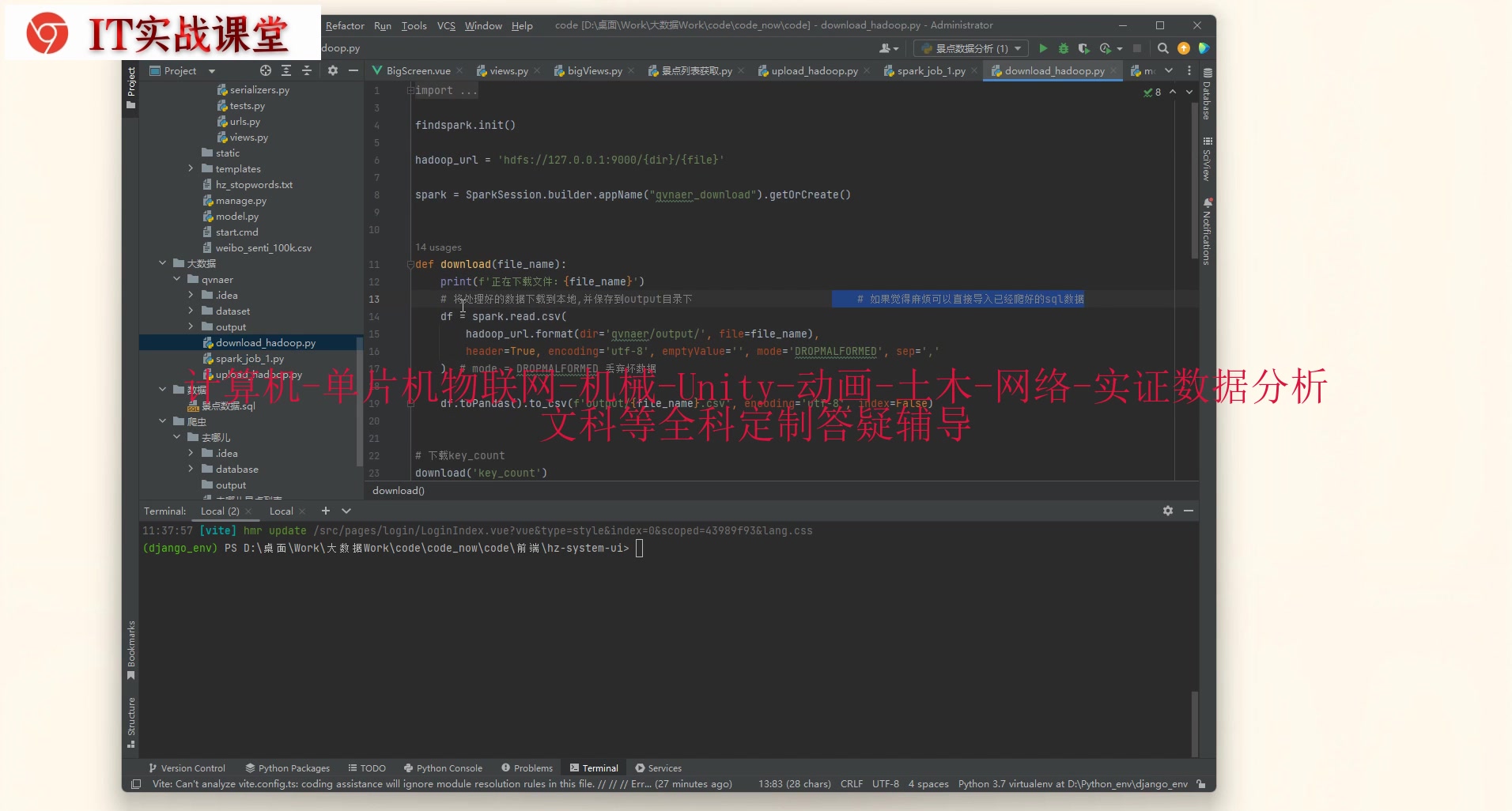The width and height of the screenshot is (1512, 811).
Task: Switch to terminal tab Local
Action: point(281,511)
